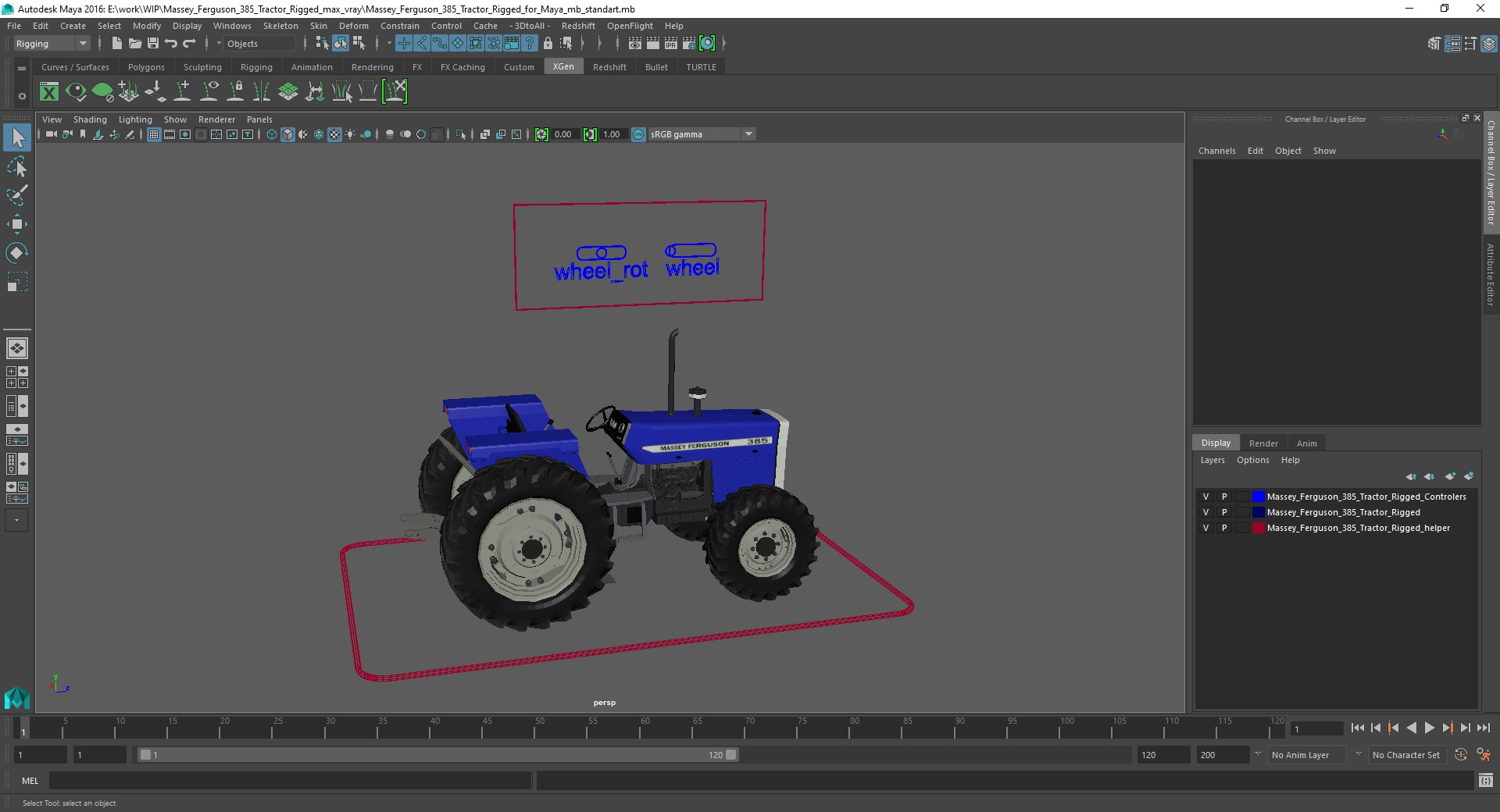Screen dimensions: 1500x812
Task: Switch to the Render layer tab
Action: [1263, 443]
